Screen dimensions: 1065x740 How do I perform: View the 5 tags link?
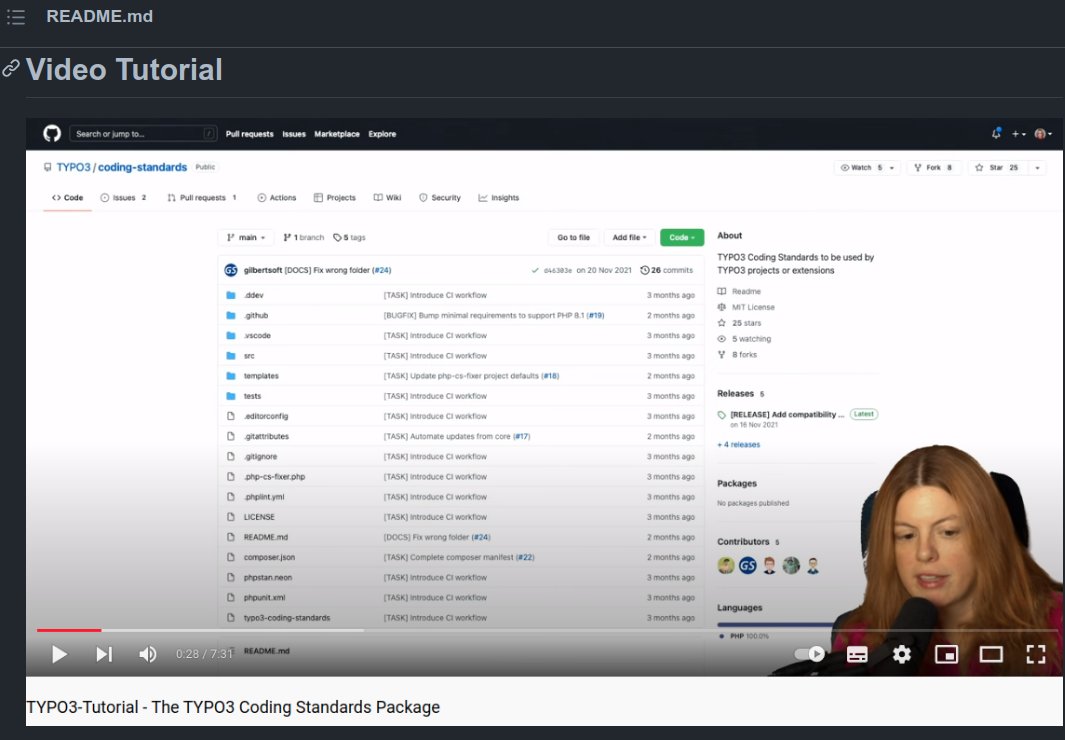[349, 238]
